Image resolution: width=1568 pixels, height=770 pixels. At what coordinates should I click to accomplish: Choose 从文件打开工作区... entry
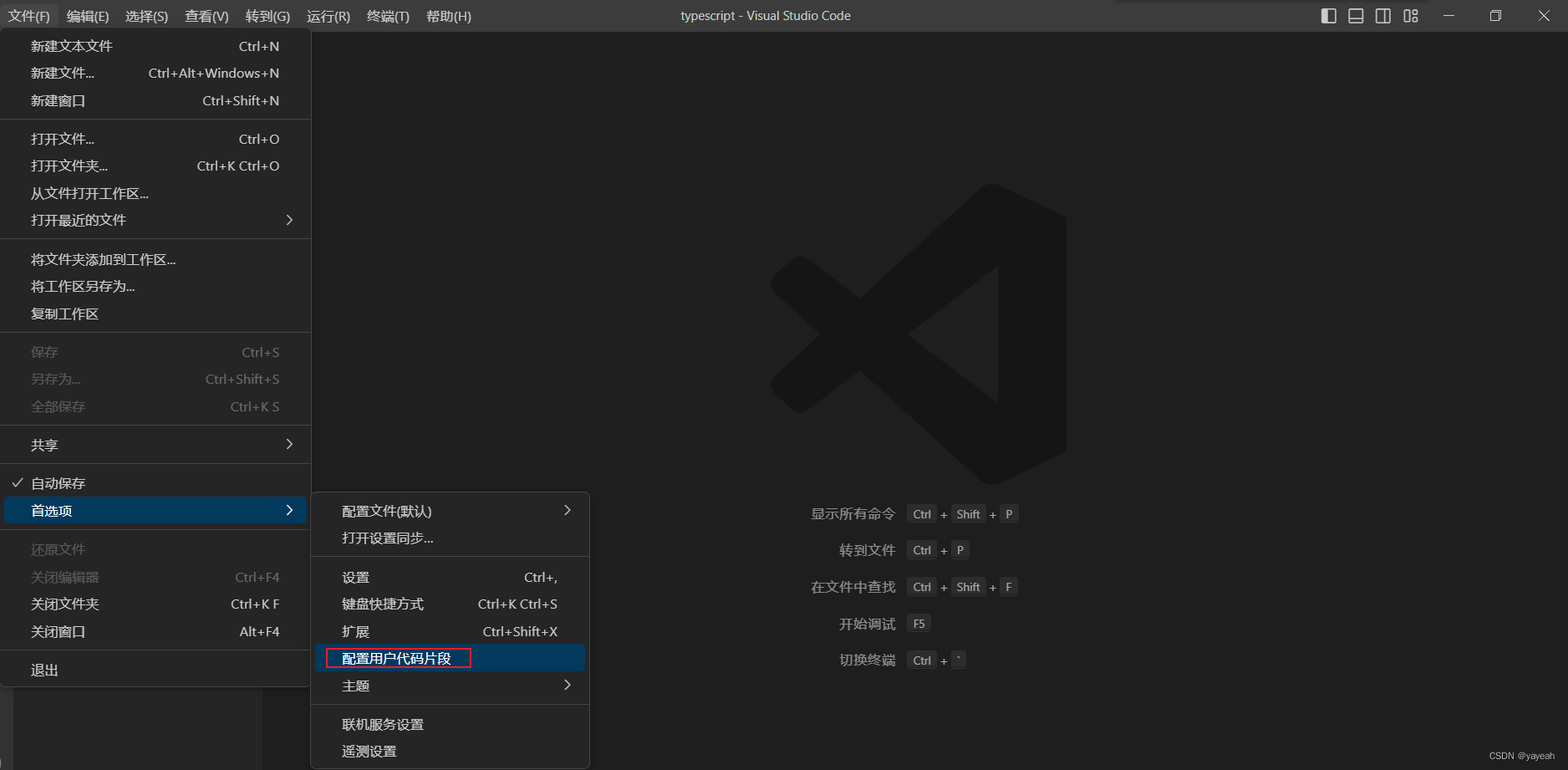(x=155, y=193)
